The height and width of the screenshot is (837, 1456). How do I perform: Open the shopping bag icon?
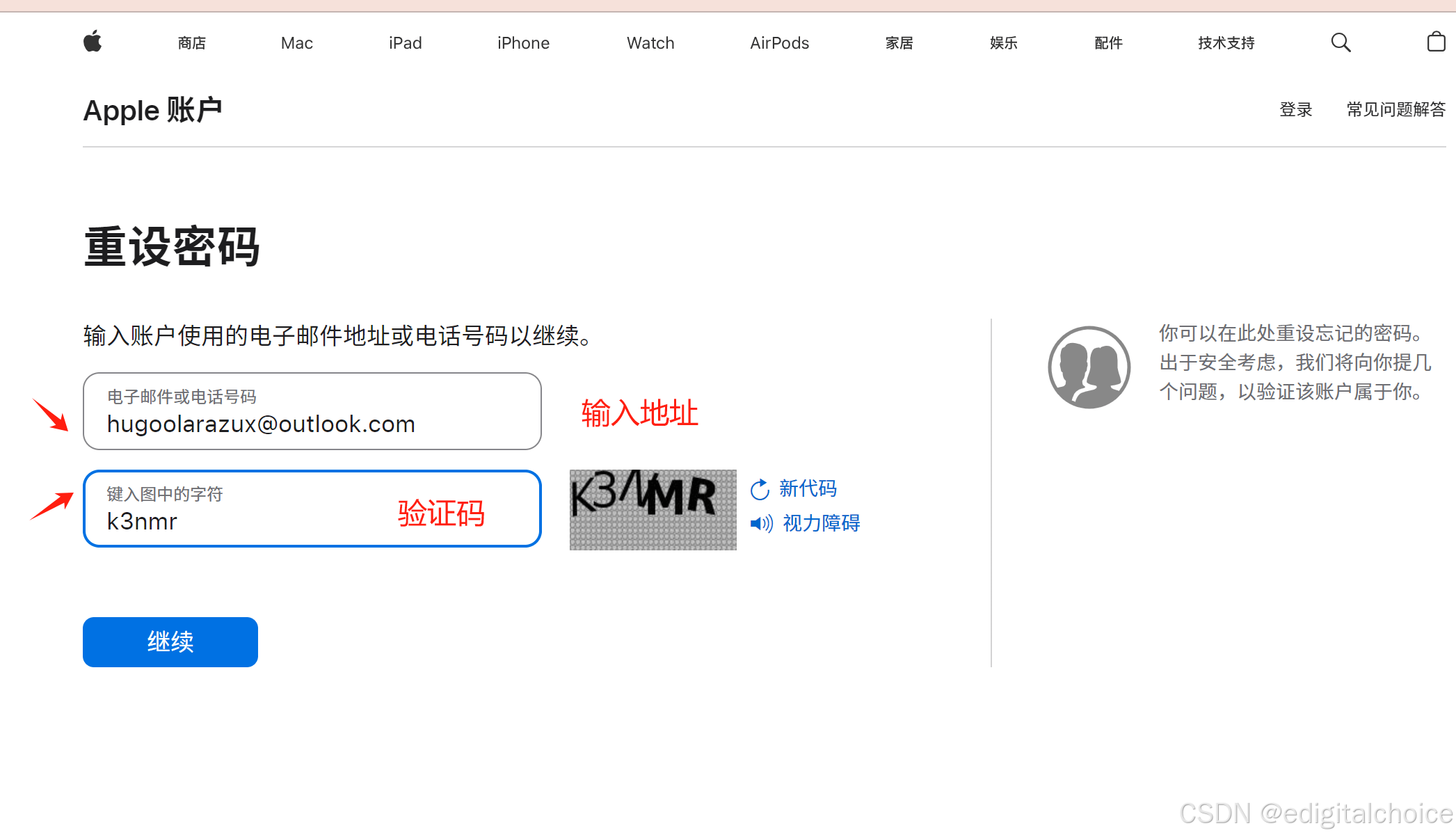pyautogui.click(x=1436, y=42)
